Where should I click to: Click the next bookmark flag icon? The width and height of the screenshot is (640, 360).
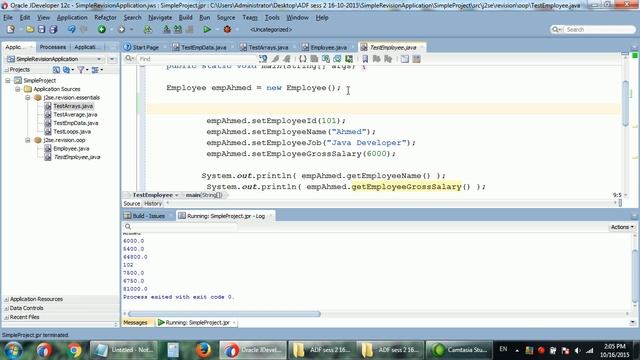click(x=376, y=59)
